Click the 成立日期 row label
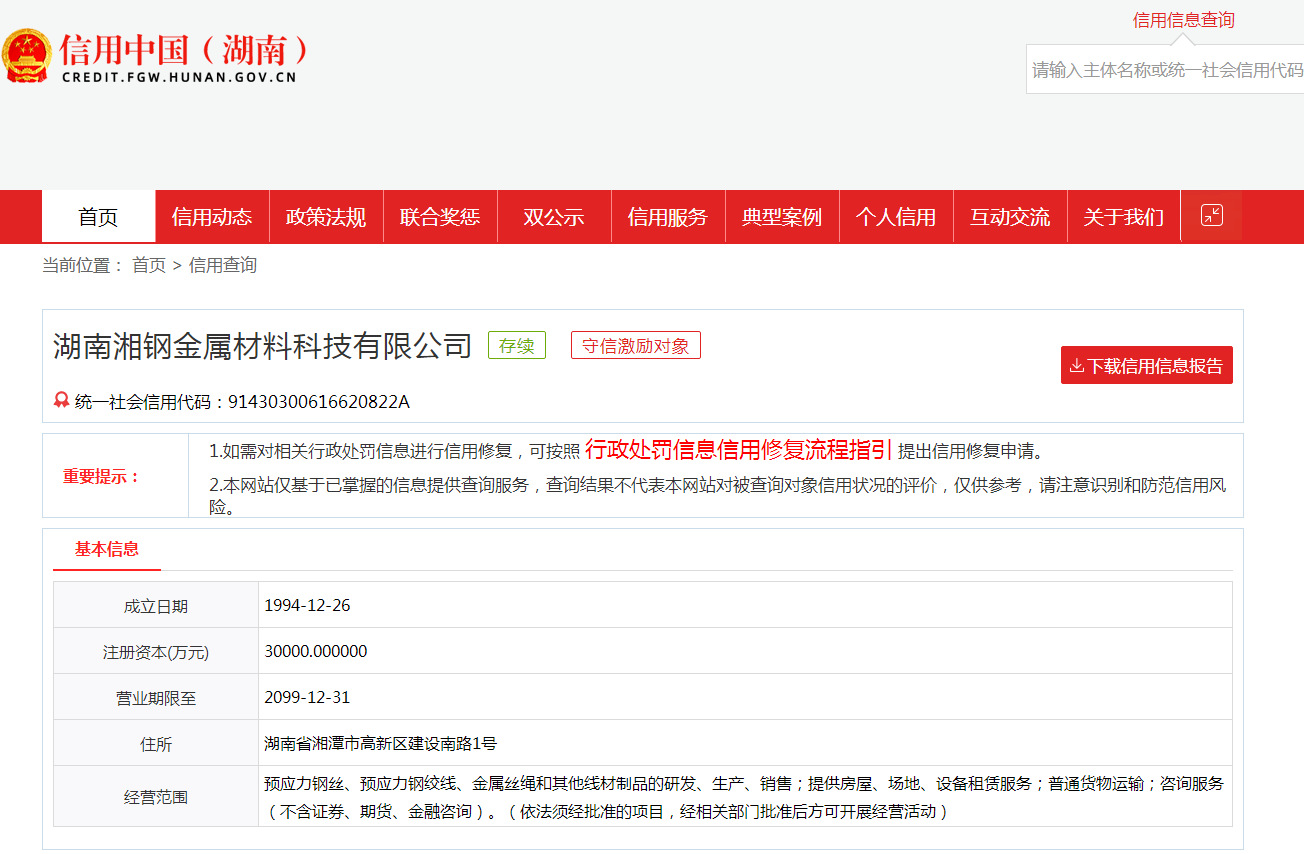1304x854 pixels. coord(156,606)
